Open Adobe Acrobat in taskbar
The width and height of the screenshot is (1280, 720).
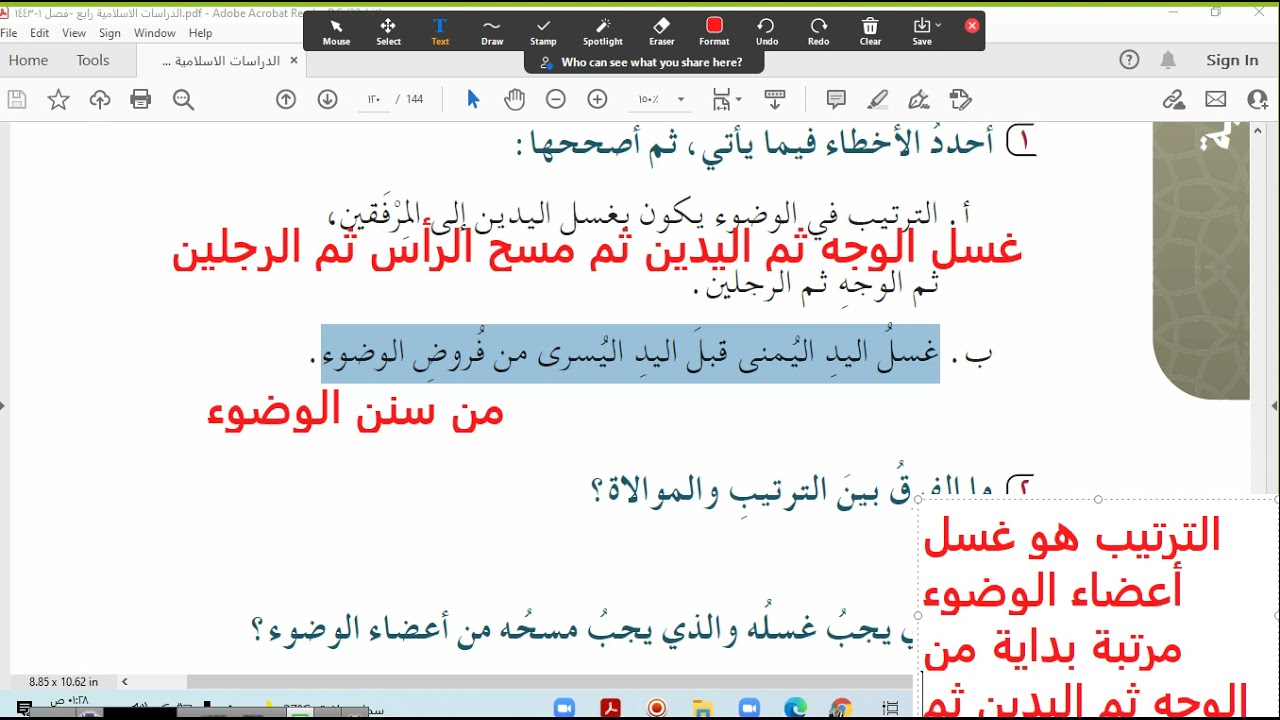[610, 708]
